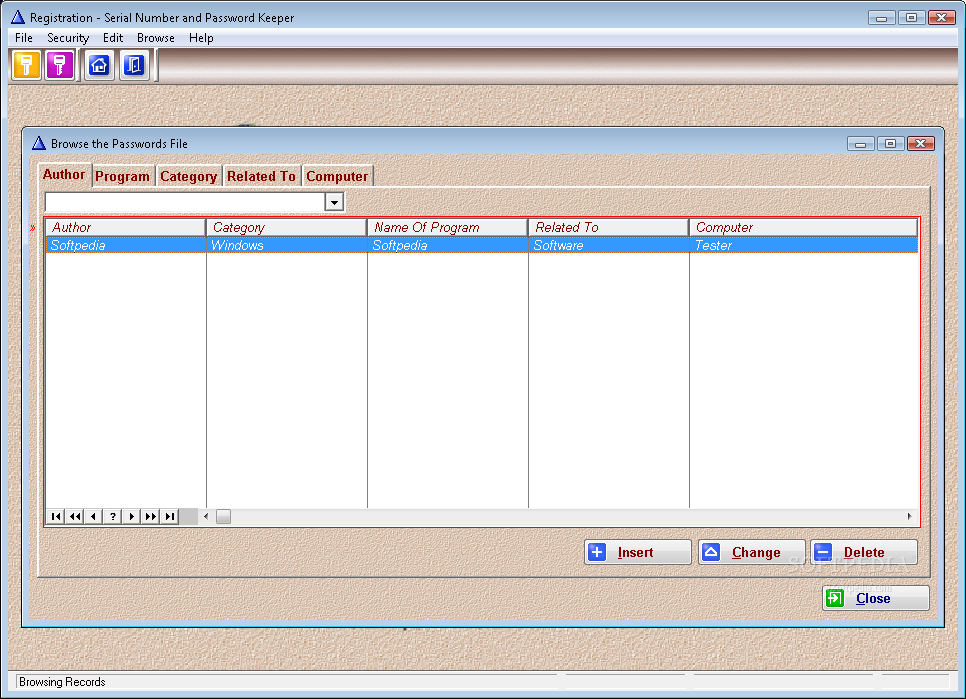Maximize the Browse the Passwords File window

click(890, 143)
